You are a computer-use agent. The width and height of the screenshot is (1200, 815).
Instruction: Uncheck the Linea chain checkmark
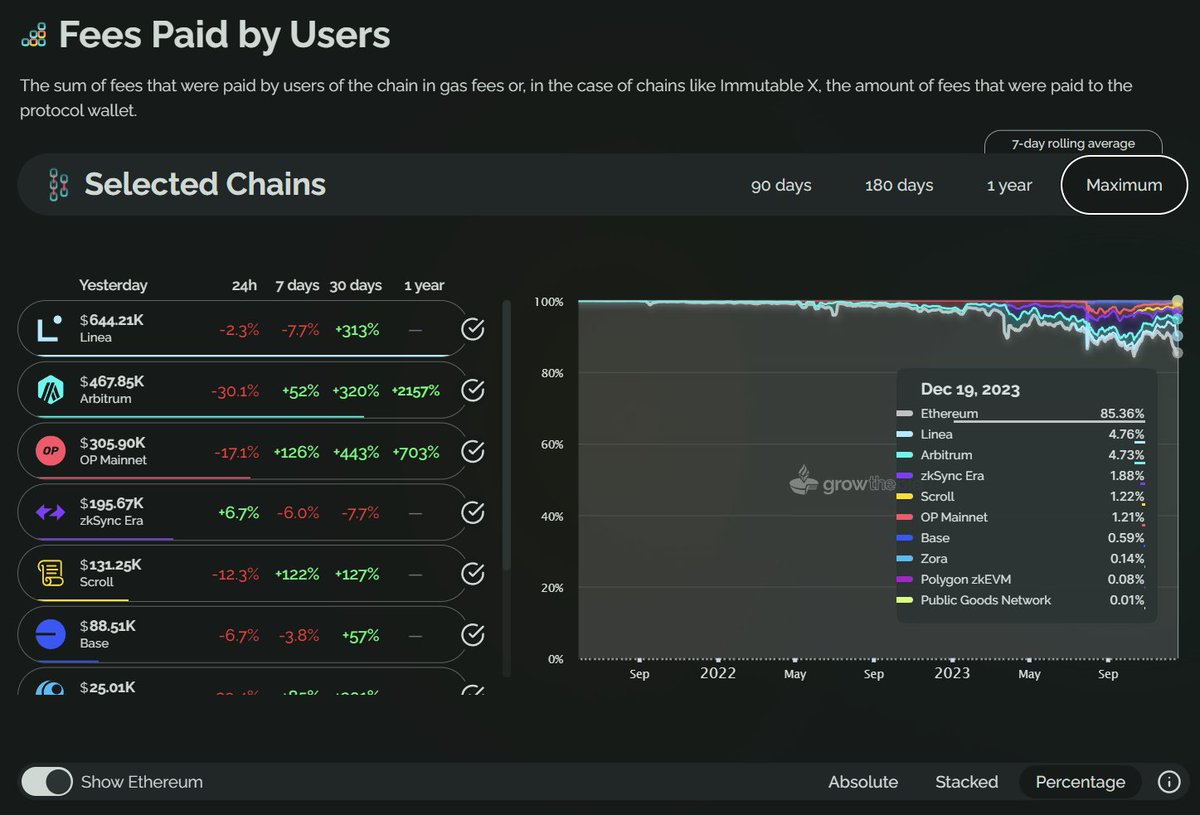(x=473, y=329)
